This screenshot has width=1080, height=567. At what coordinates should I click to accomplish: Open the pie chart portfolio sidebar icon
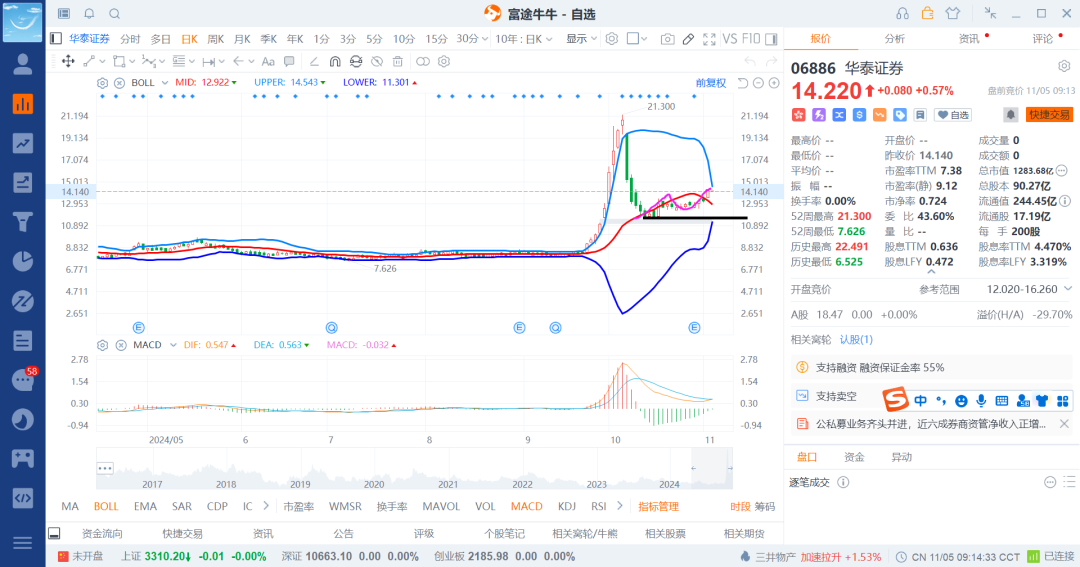click(23, 261)
